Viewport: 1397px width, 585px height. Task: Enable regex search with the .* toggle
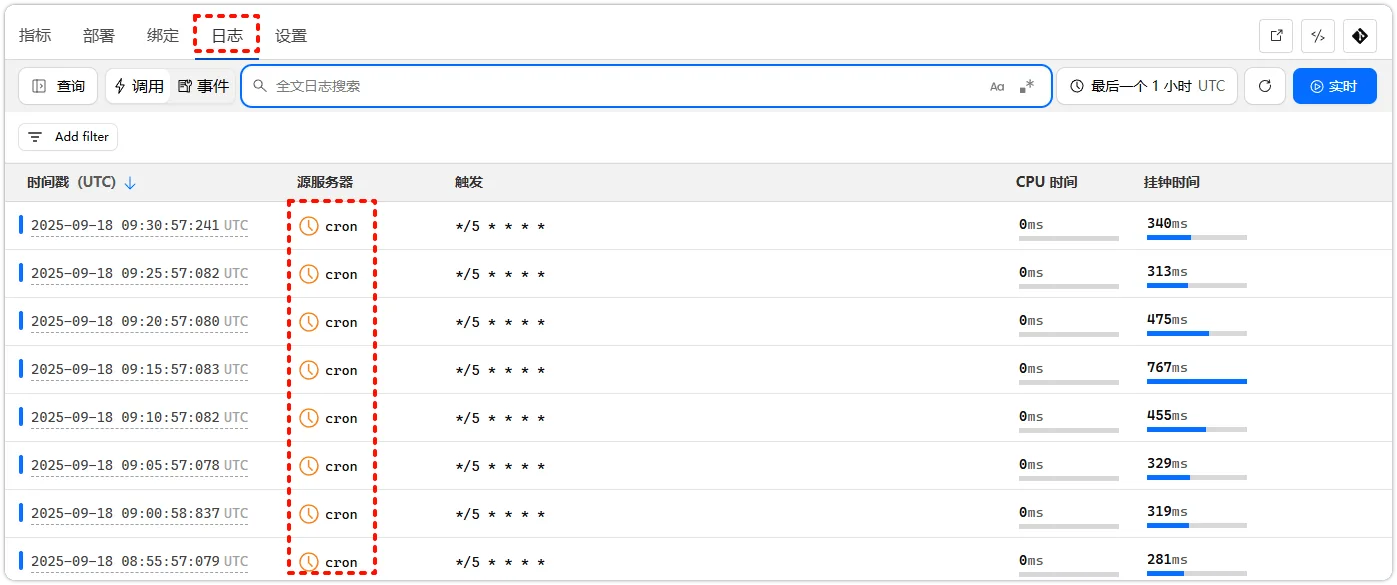[x=1024, y=86]
